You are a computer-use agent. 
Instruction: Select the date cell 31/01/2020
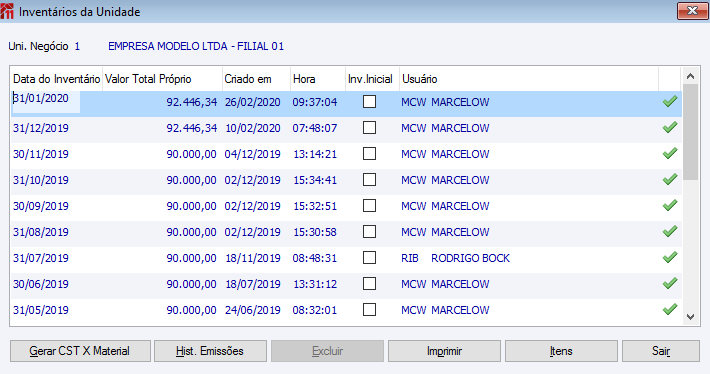(46, 101)
